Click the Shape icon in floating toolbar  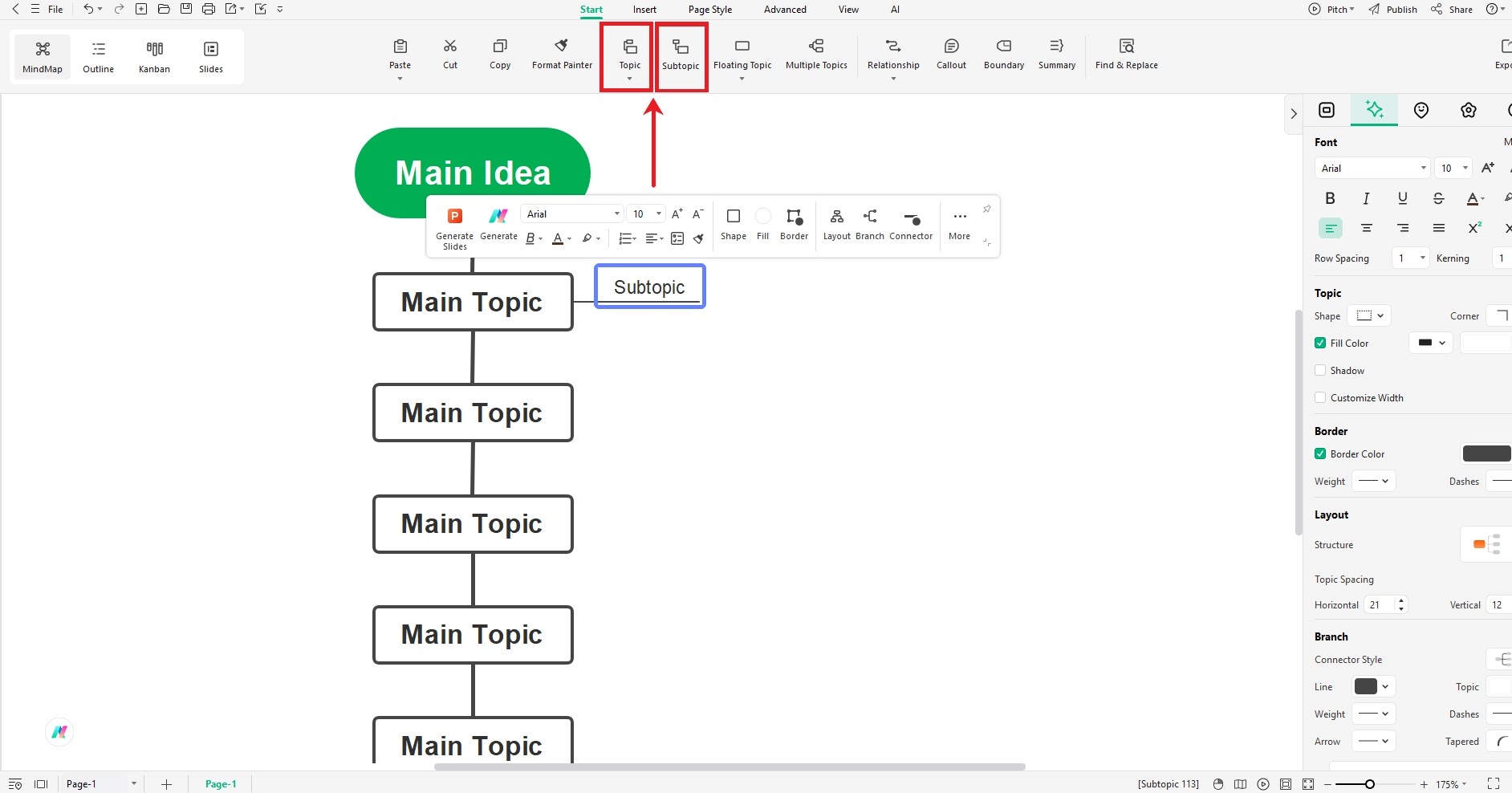pyautogui.click(x=734, y=216)
